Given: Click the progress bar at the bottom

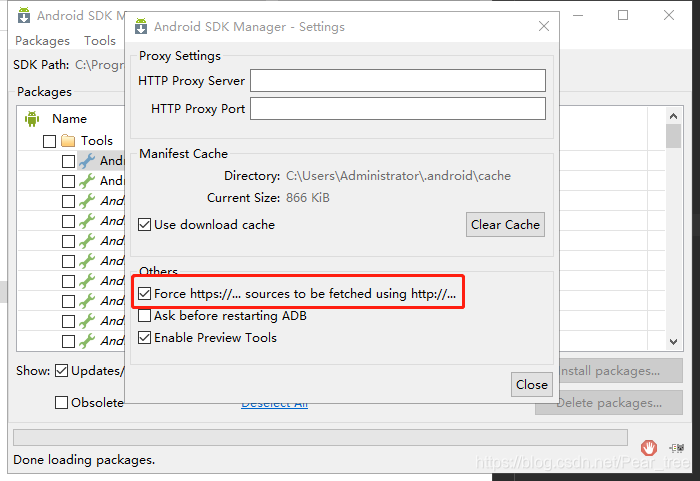Looking at the screenshot, I should [x=320, y=437].
